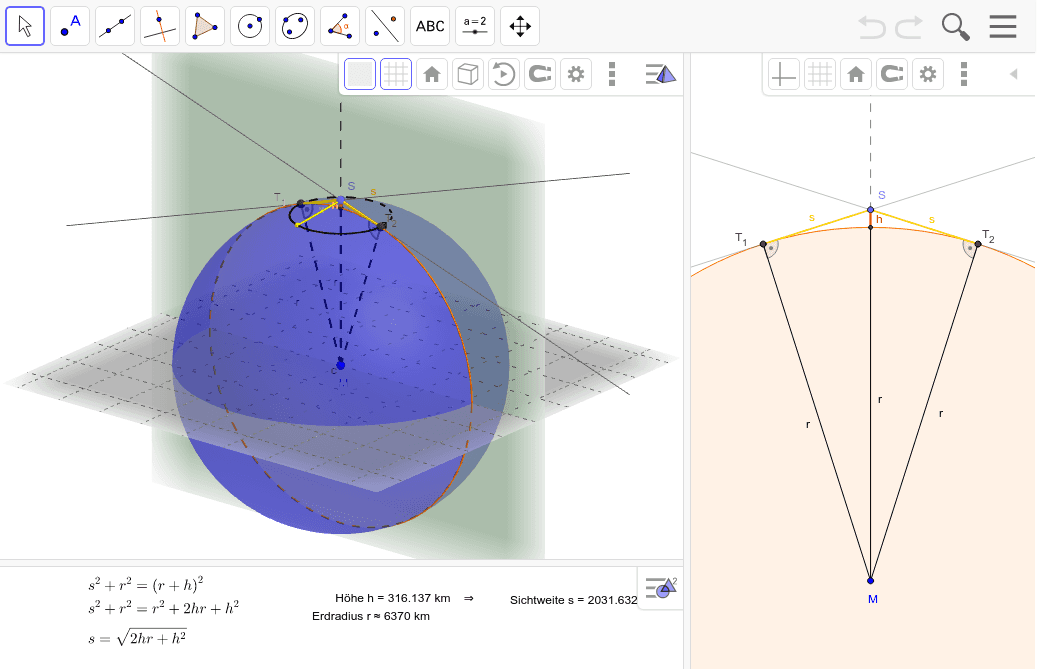Select point S in the 2D view
The width and height of the screenshot is (1037, 671).
[x=870, y=210]
